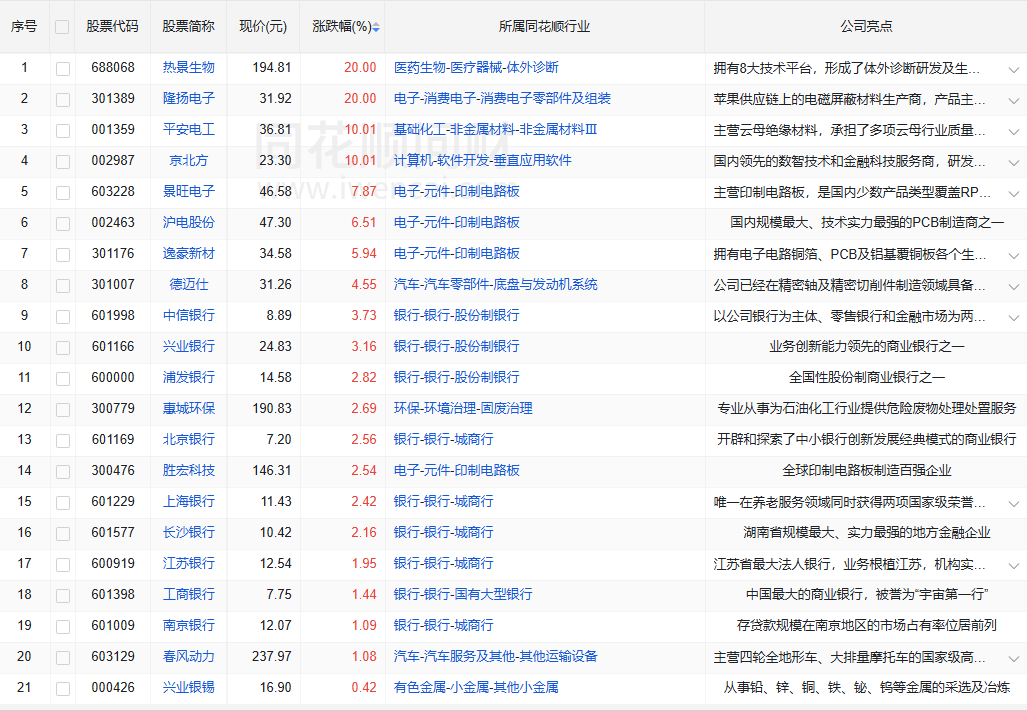
Task: Open the 平安电工 stock link
Action: click(x=189, y=130)
